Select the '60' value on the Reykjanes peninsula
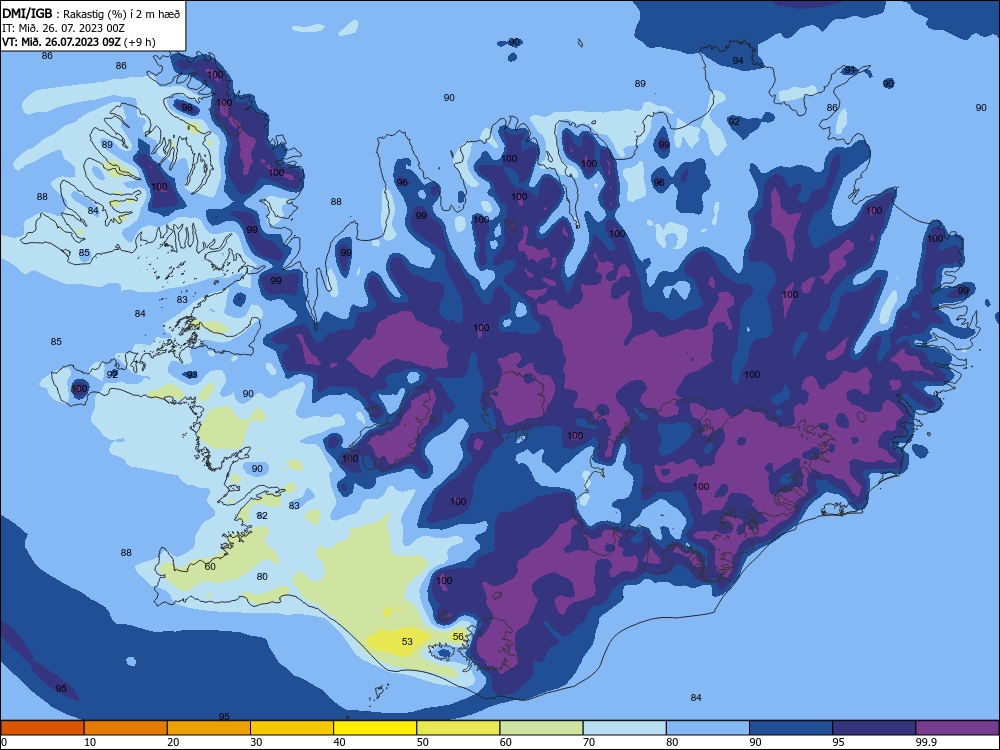The height and width of the screenshot is (750, 1000). pyautogui.click(x=210, y=566)
